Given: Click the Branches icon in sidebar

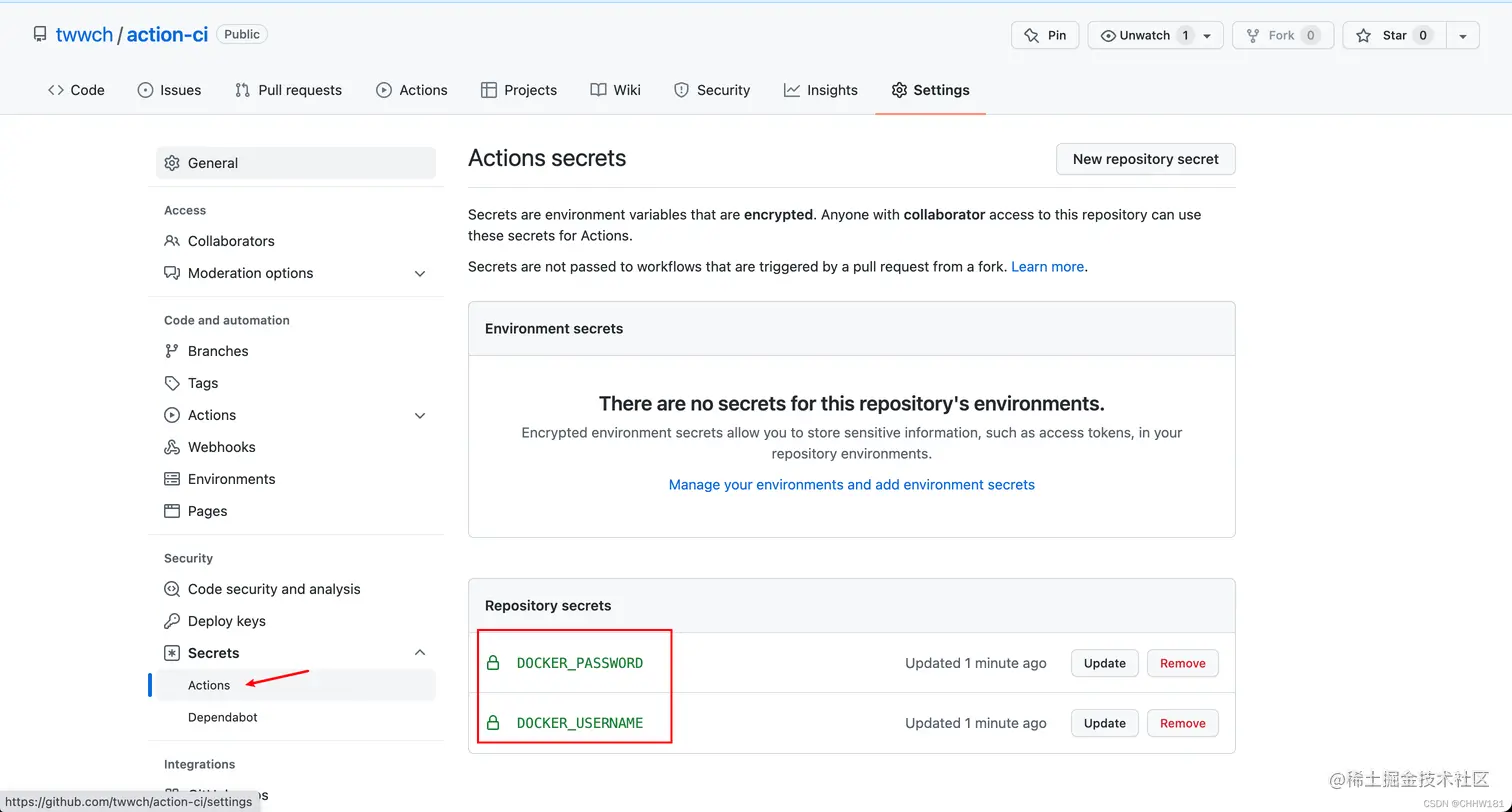Looking at the screenshot, I should [x=172, y=351].
